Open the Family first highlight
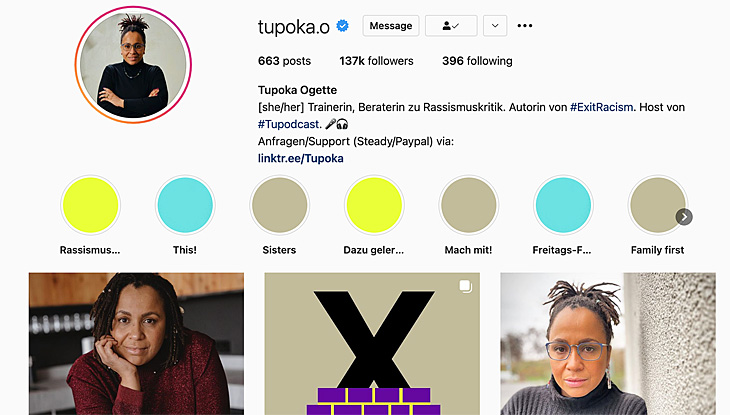 coord(657,205)
